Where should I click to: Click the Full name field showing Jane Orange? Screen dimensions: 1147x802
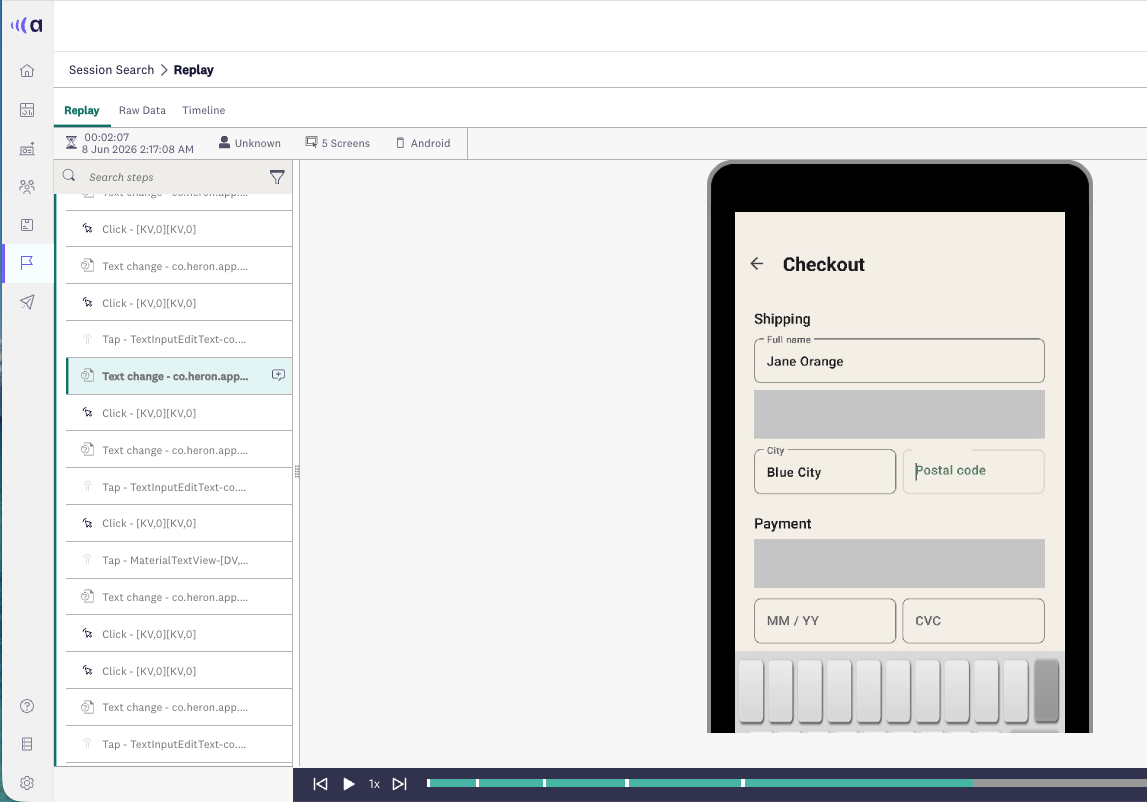click(899, 361)
